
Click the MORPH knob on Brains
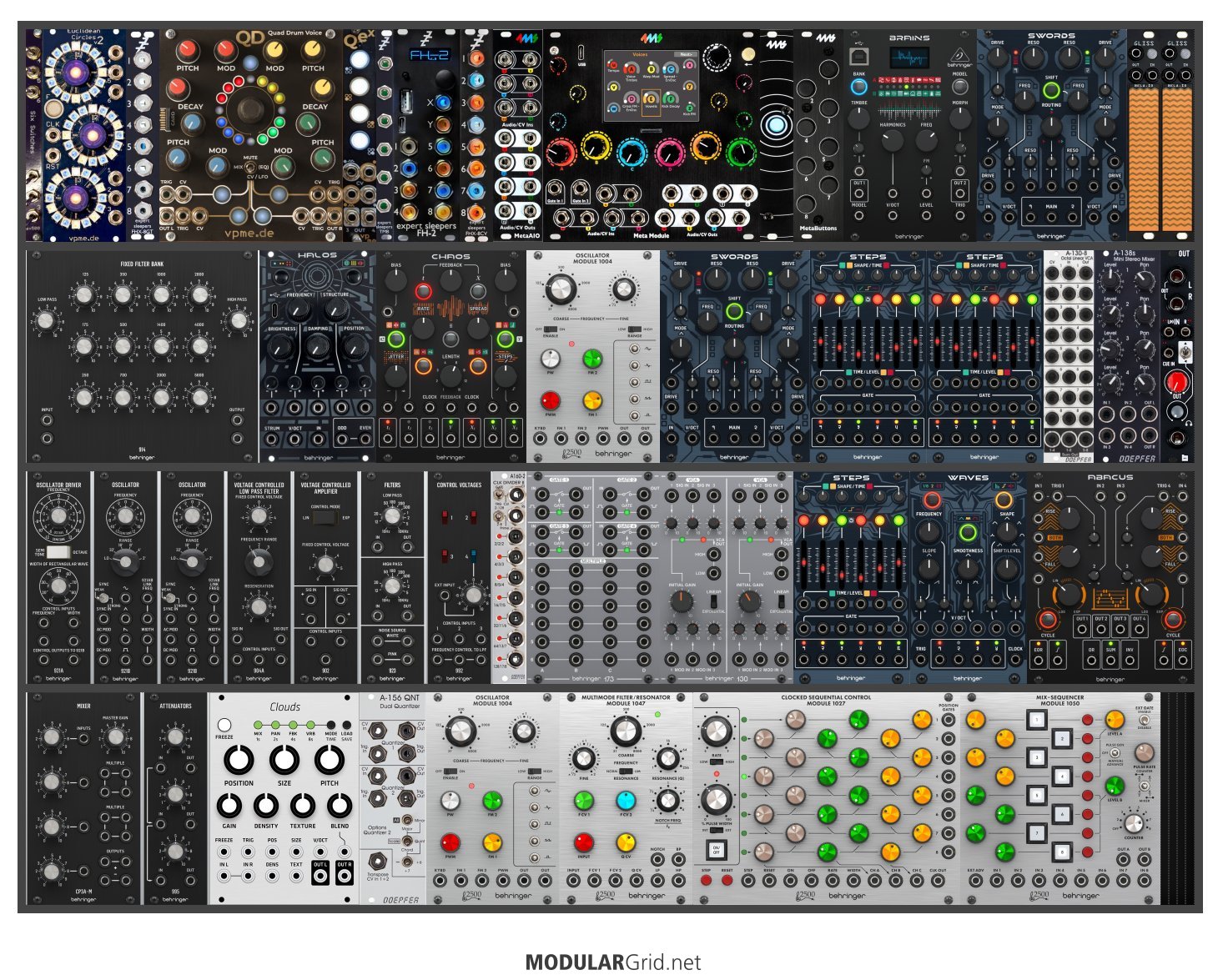click(x=960, y=118)
